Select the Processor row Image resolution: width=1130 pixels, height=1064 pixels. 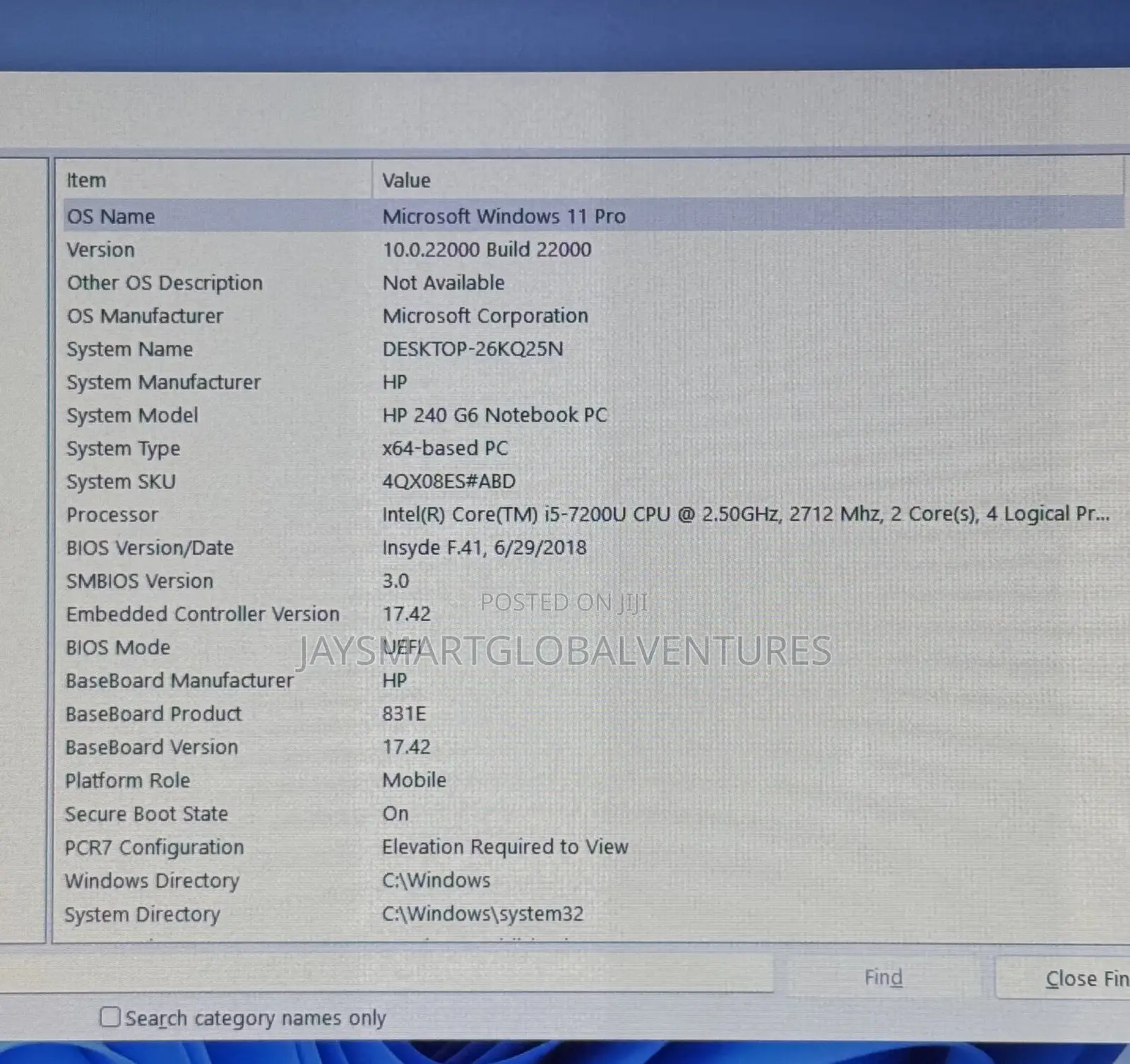[593, 514]
